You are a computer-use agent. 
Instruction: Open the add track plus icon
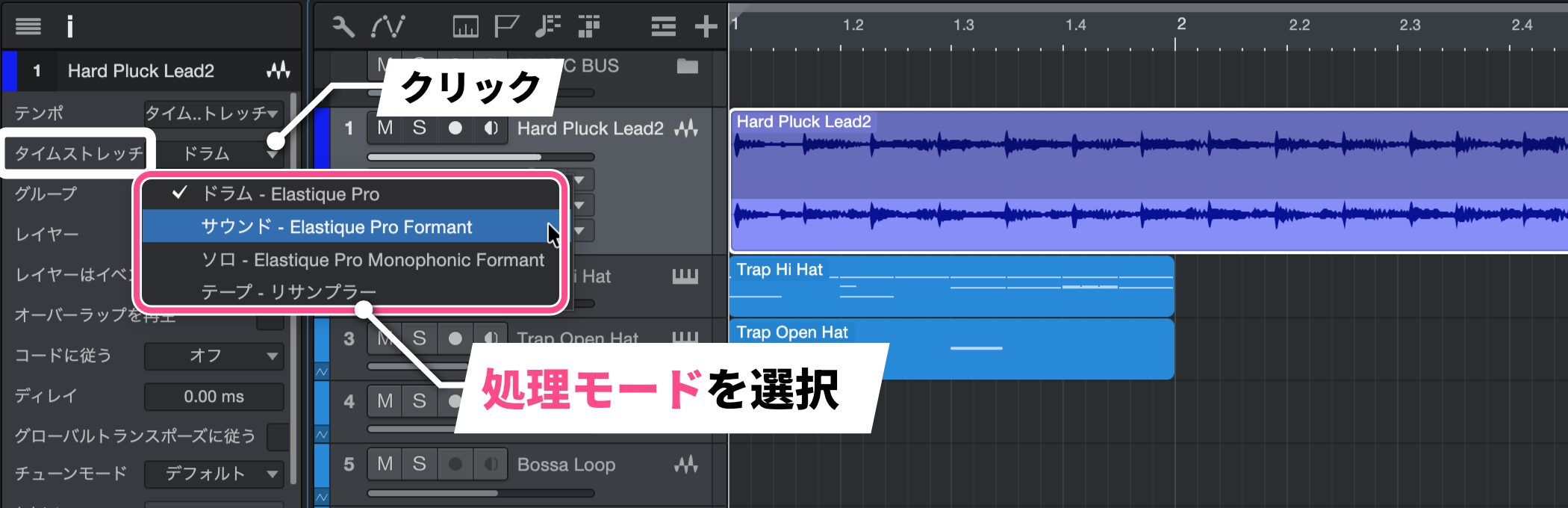pos(705,27)
